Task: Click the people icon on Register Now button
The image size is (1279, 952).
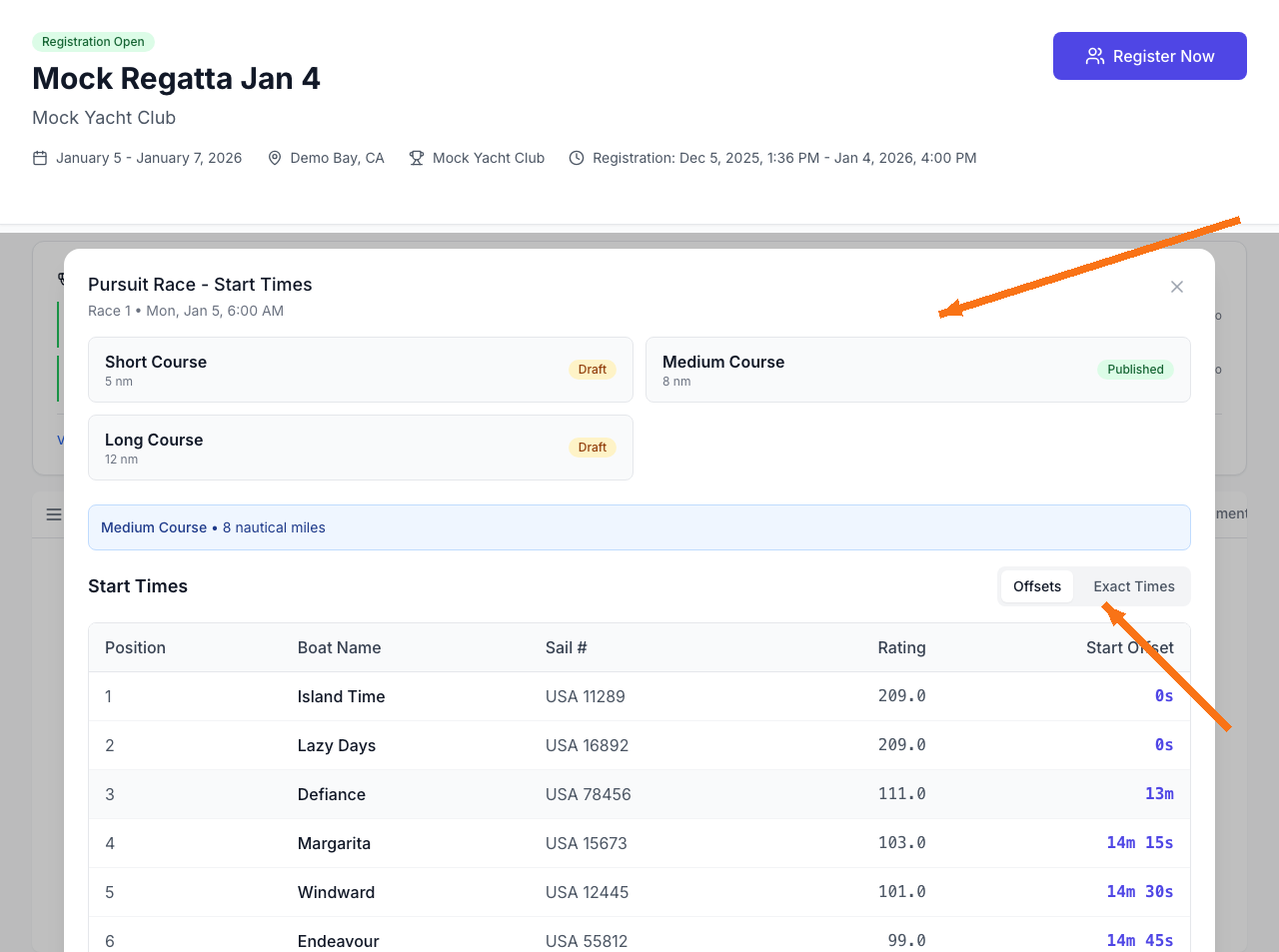Action: (x=1094, y=56)
